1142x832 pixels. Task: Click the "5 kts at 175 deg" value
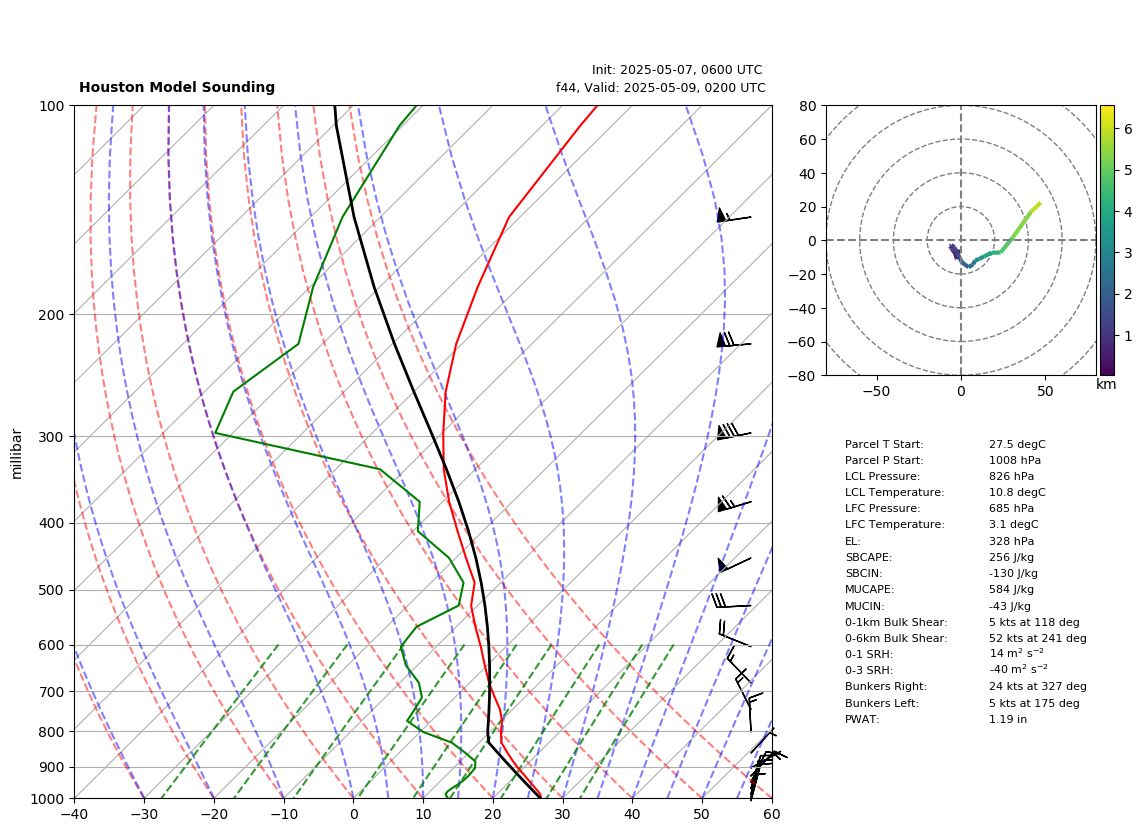tap(1034, 703)
